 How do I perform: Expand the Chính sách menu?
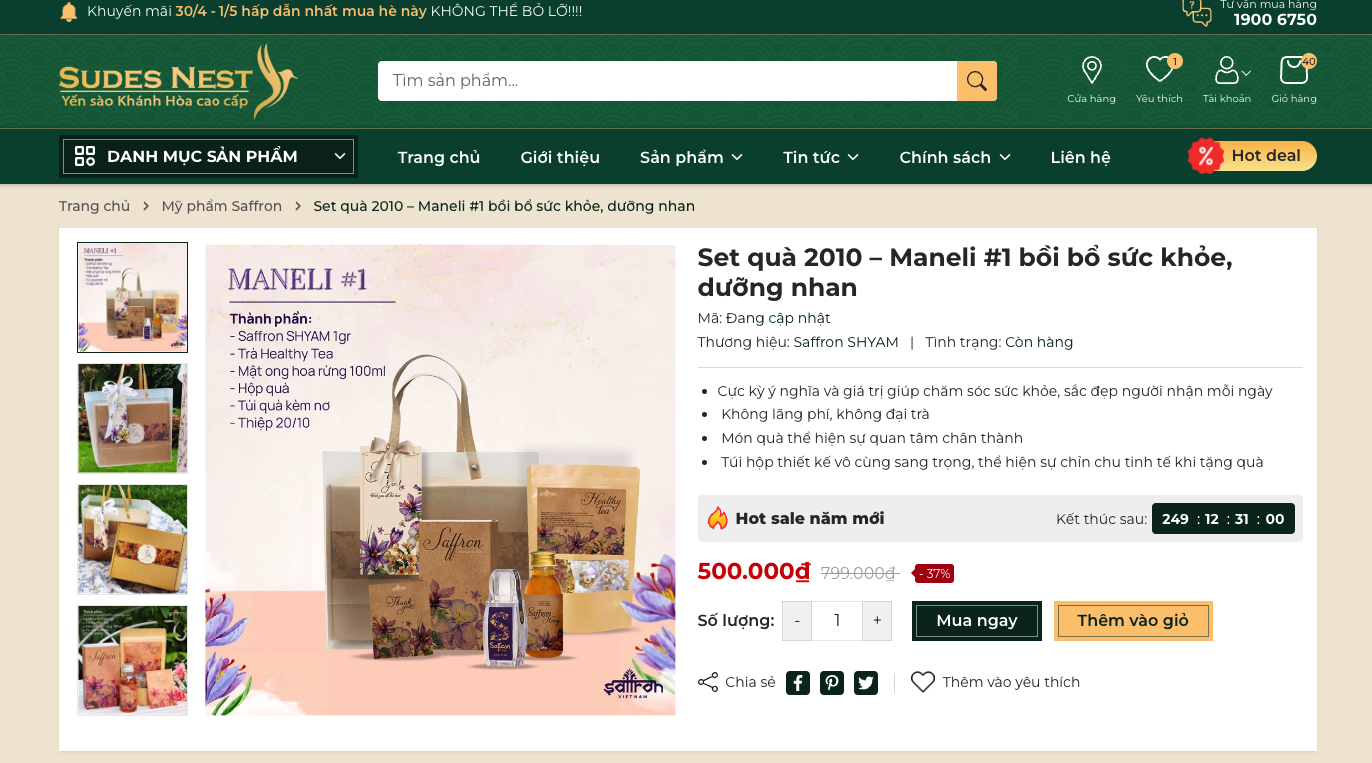(955, 157)
